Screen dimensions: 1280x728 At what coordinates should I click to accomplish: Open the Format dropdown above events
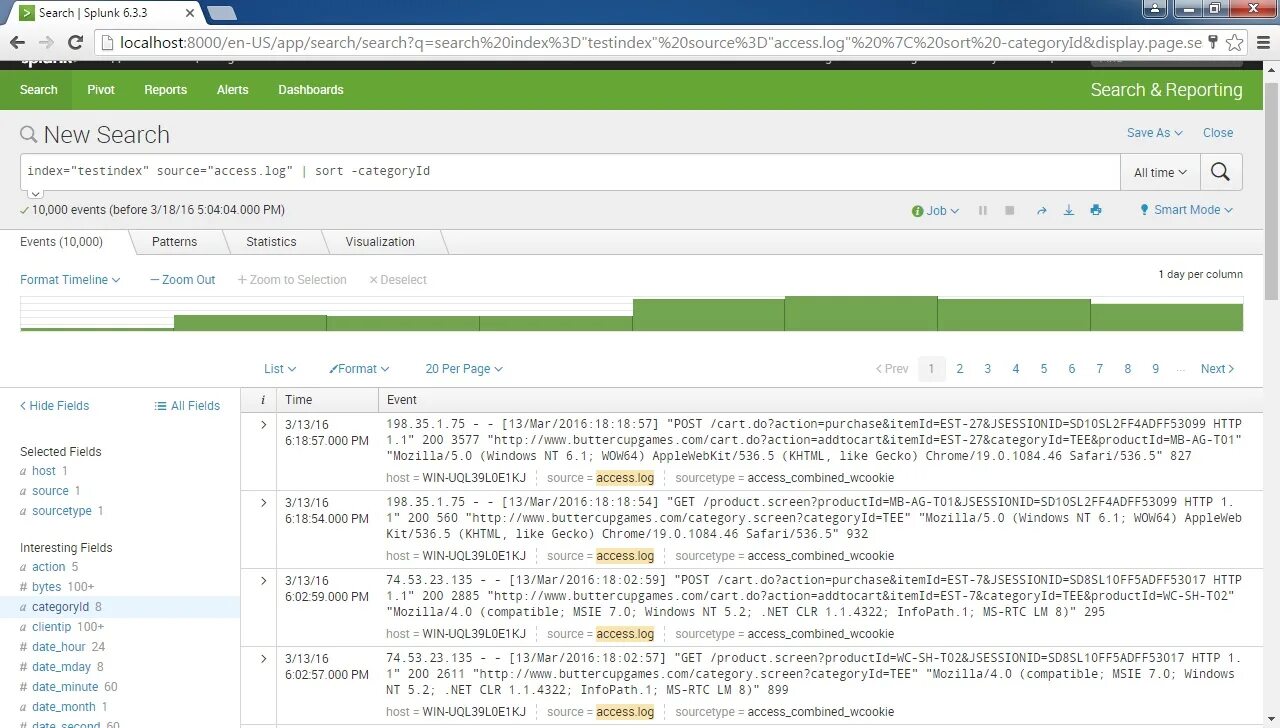pos(359,369)
